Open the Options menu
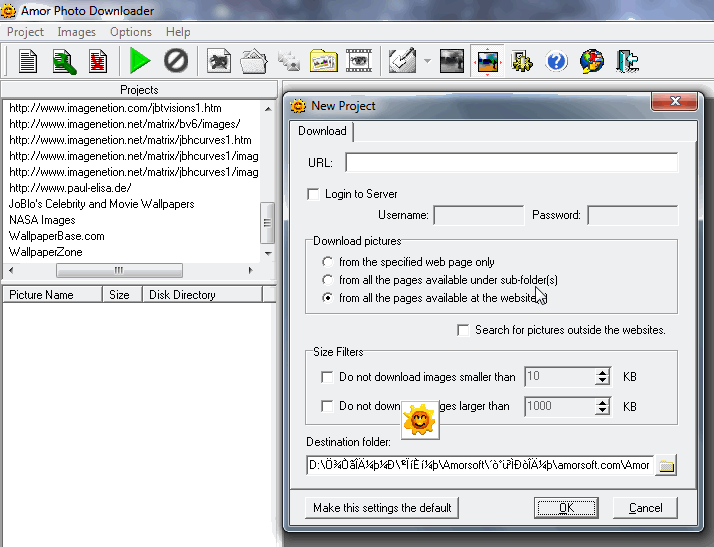714x547 pixels. point(131,32)
